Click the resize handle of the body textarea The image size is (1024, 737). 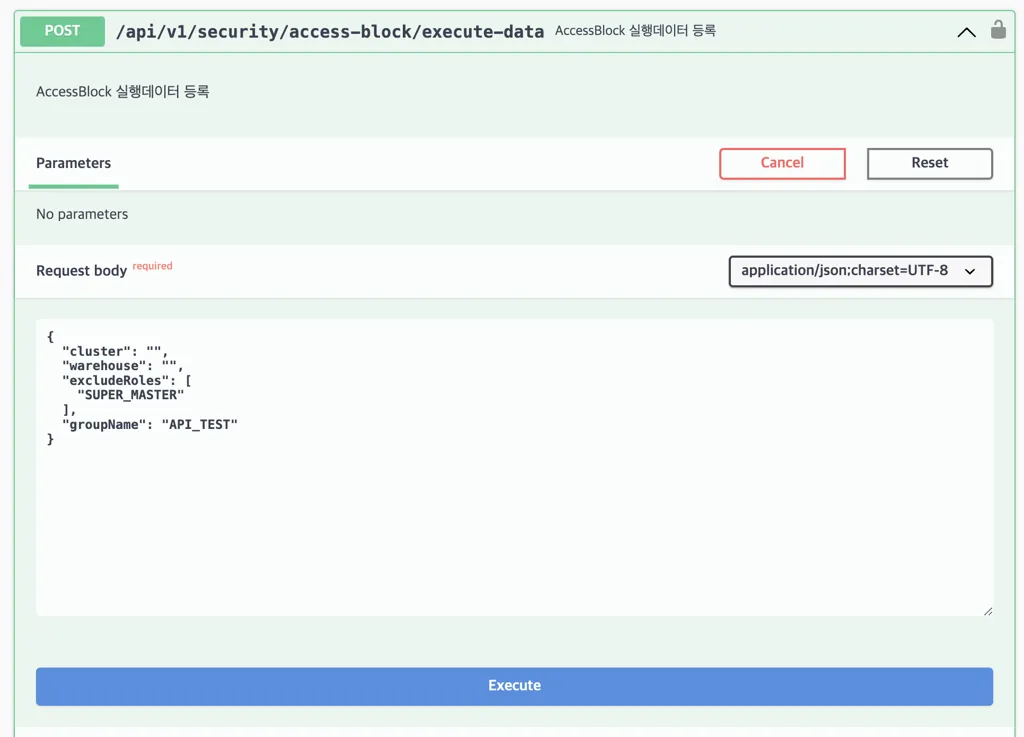[987, 610]
